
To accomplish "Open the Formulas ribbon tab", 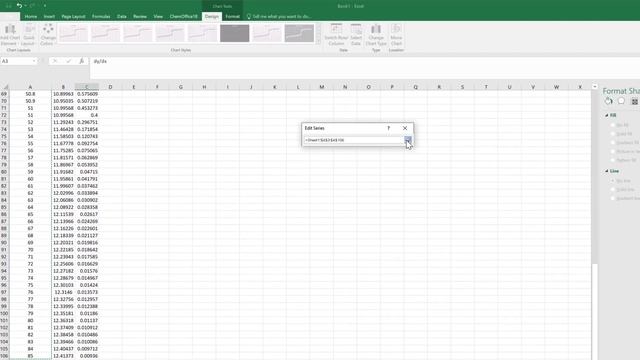I will [x=101, y=16].
